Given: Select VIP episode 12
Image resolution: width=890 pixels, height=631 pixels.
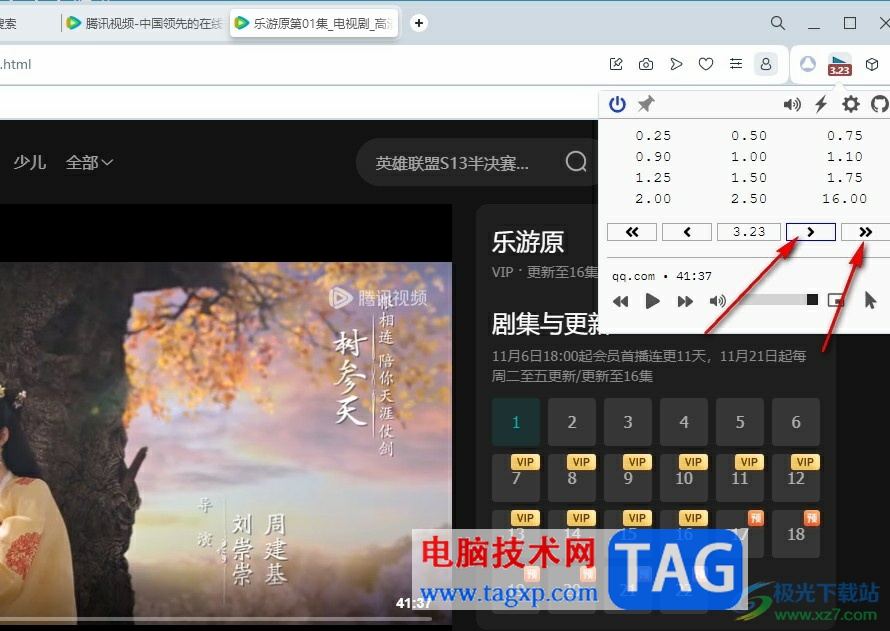Looking at the screenshot, I should click(x=796, y=478).
